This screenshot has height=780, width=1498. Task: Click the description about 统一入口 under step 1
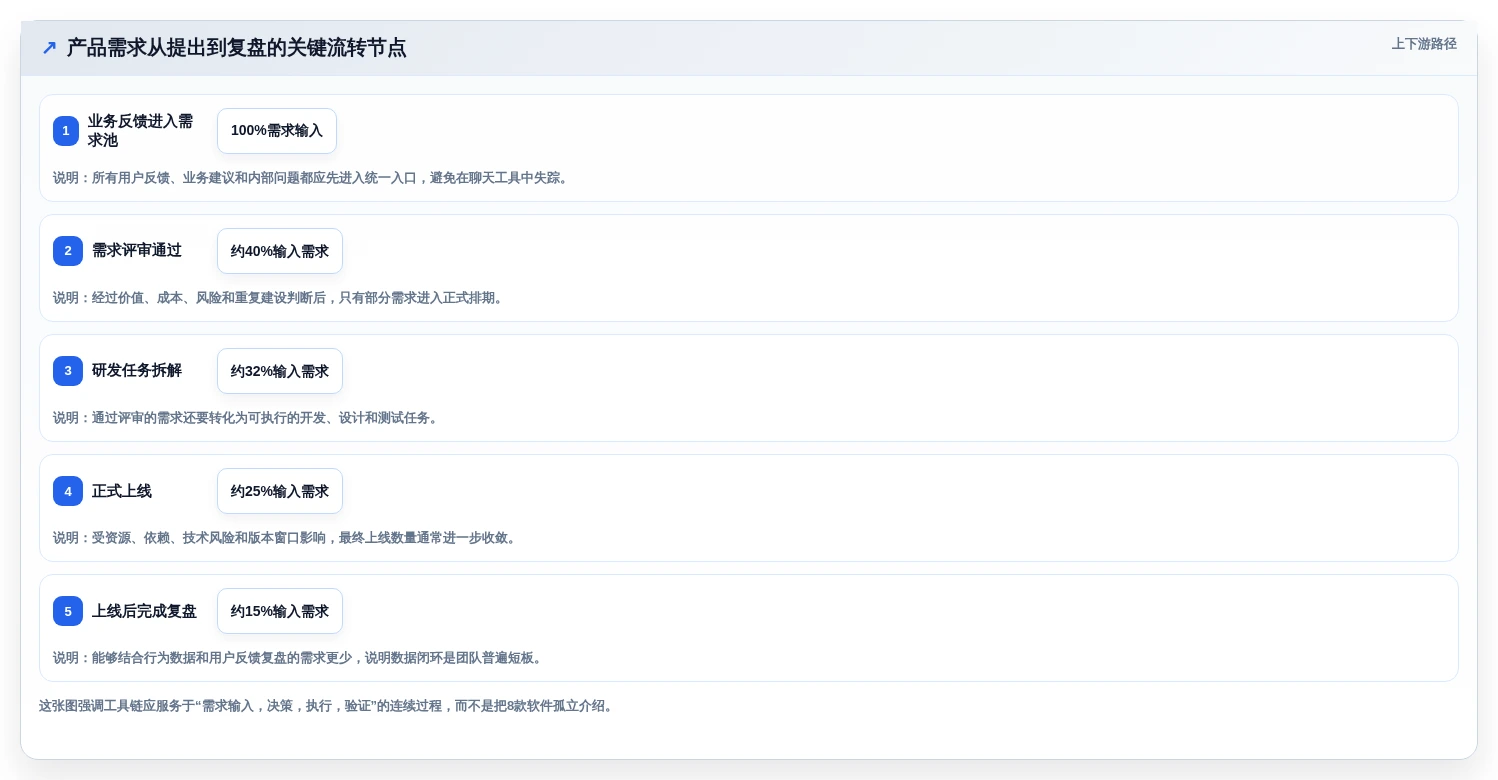pyautogui.click(x=313, y=178)
